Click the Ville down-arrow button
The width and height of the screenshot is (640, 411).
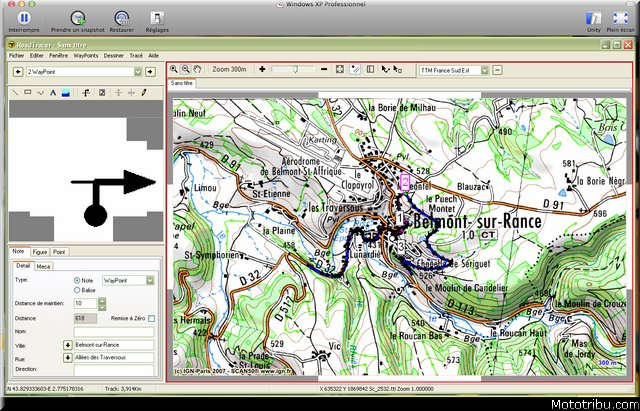pyautogui.click(x=68, y=345)
